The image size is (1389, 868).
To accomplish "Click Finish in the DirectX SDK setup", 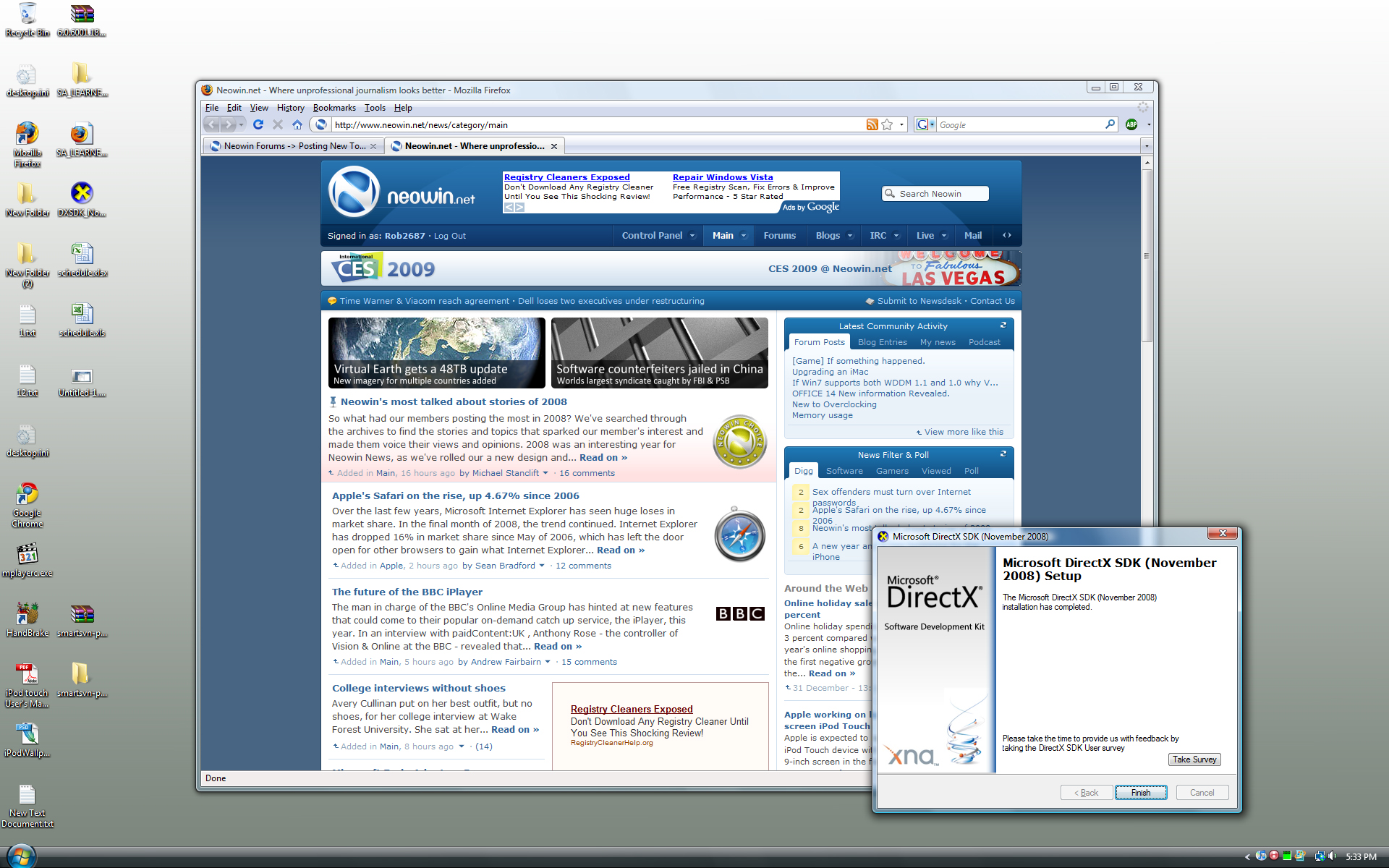I will click(x=1141, y=792).
